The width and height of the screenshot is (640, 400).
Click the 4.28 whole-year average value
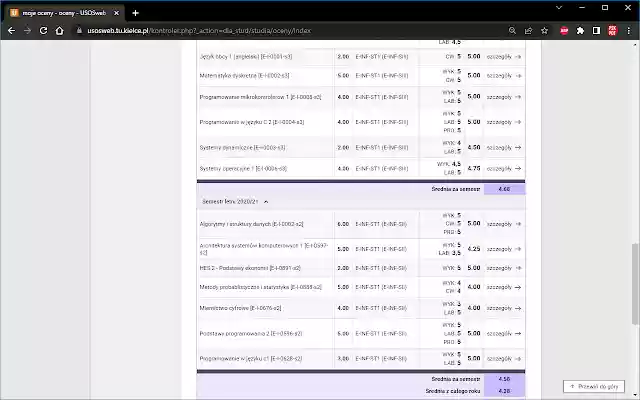504,391
